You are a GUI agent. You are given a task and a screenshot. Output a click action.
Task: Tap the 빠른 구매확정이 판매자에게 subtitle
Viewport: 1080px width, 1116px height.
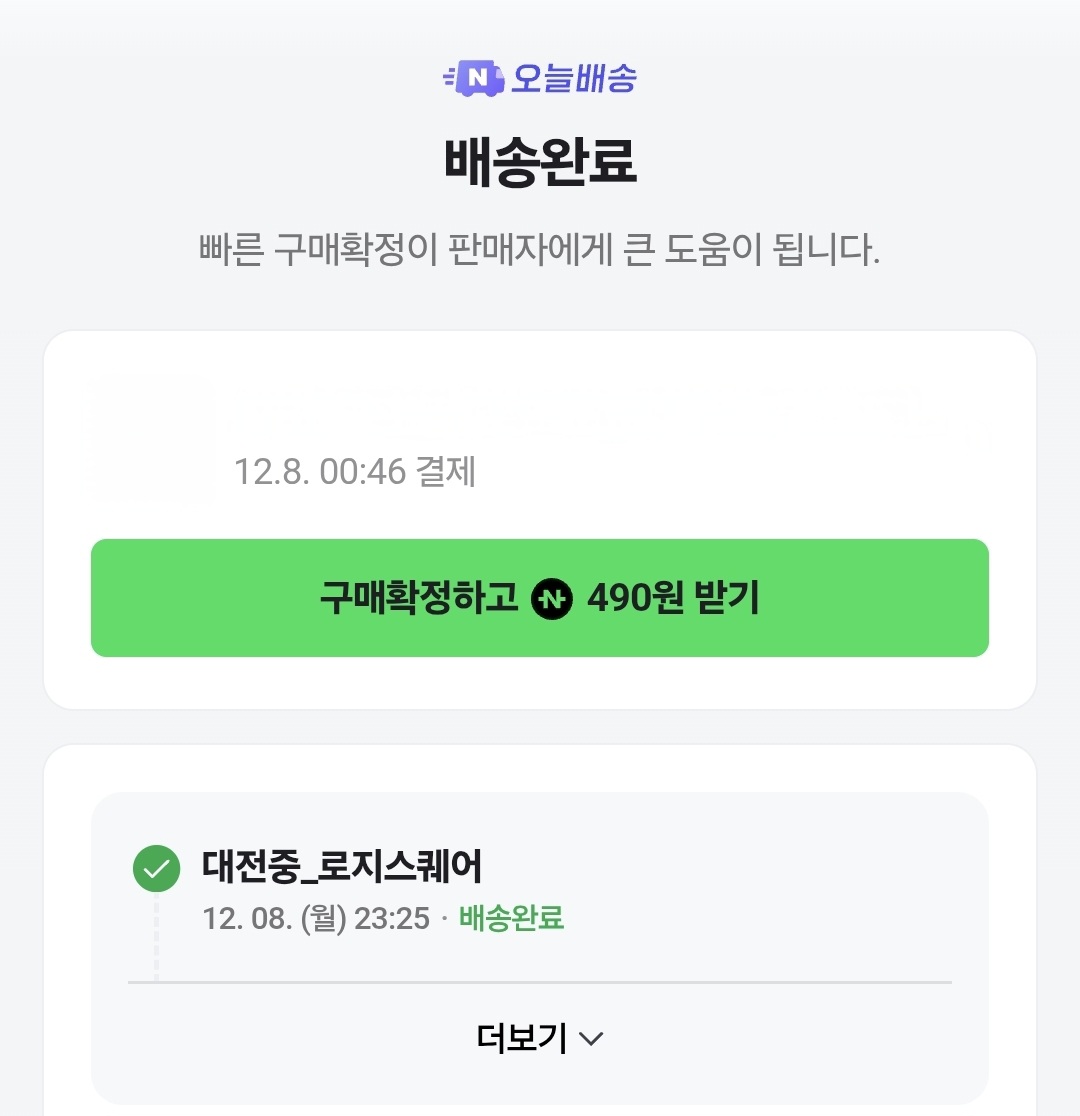click(540, 250)
